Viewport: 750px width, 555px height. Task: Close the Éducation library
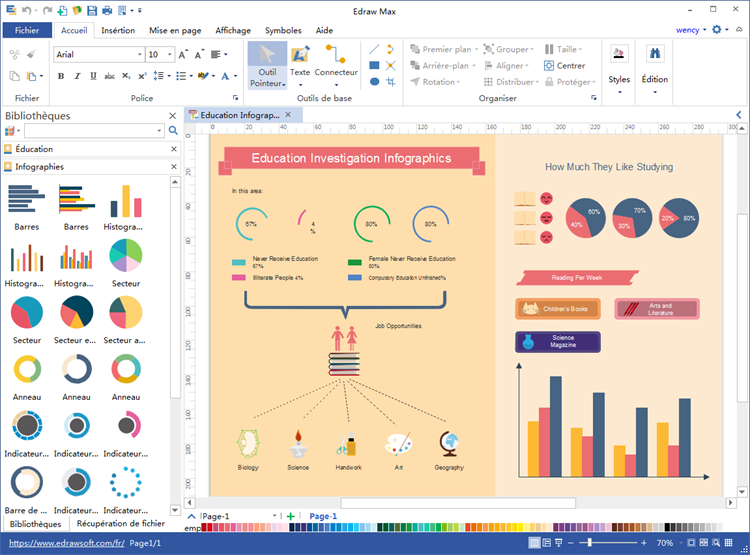pyautogui.click(x=174, y=149)
